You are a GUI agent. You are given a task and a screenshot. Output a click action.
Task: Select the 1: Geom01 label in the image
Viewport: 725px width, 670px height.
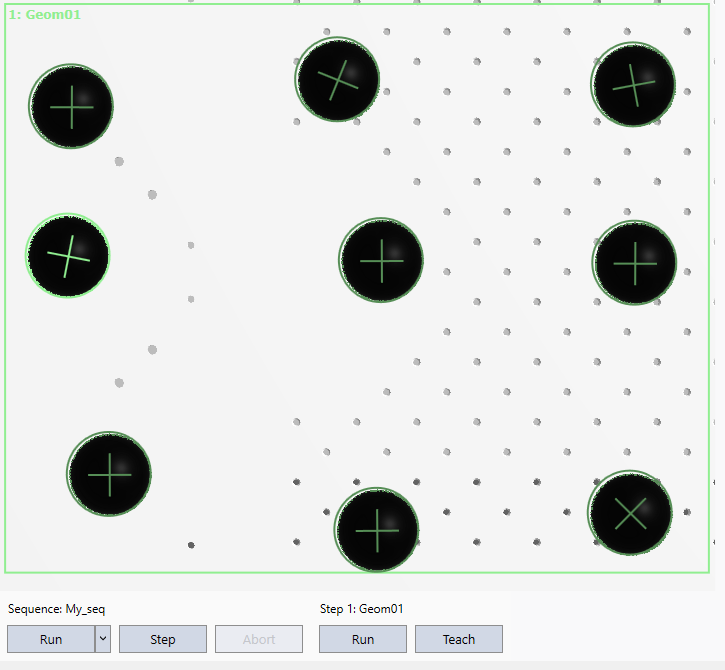click(45, 15)
